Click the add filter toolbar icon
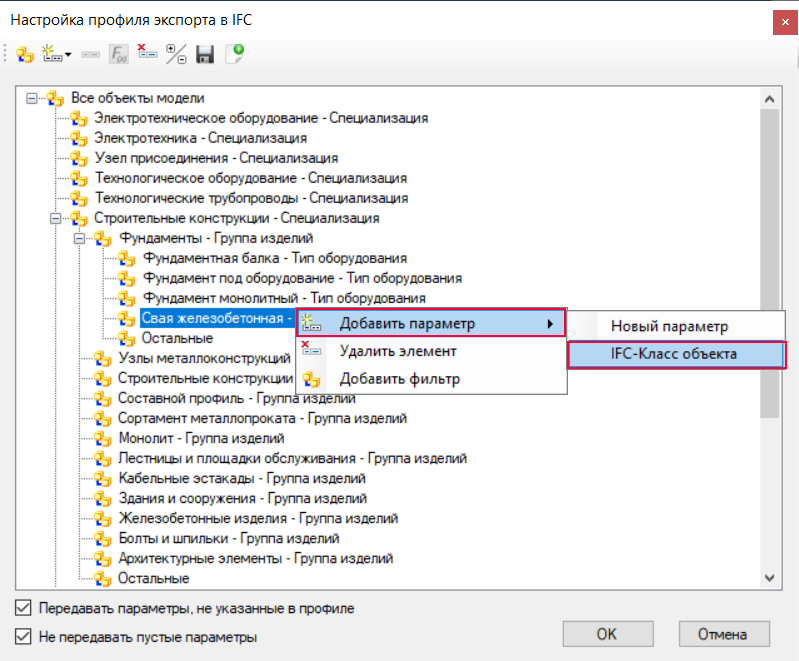This screenshot has height=661, width=799. [25, 55]
